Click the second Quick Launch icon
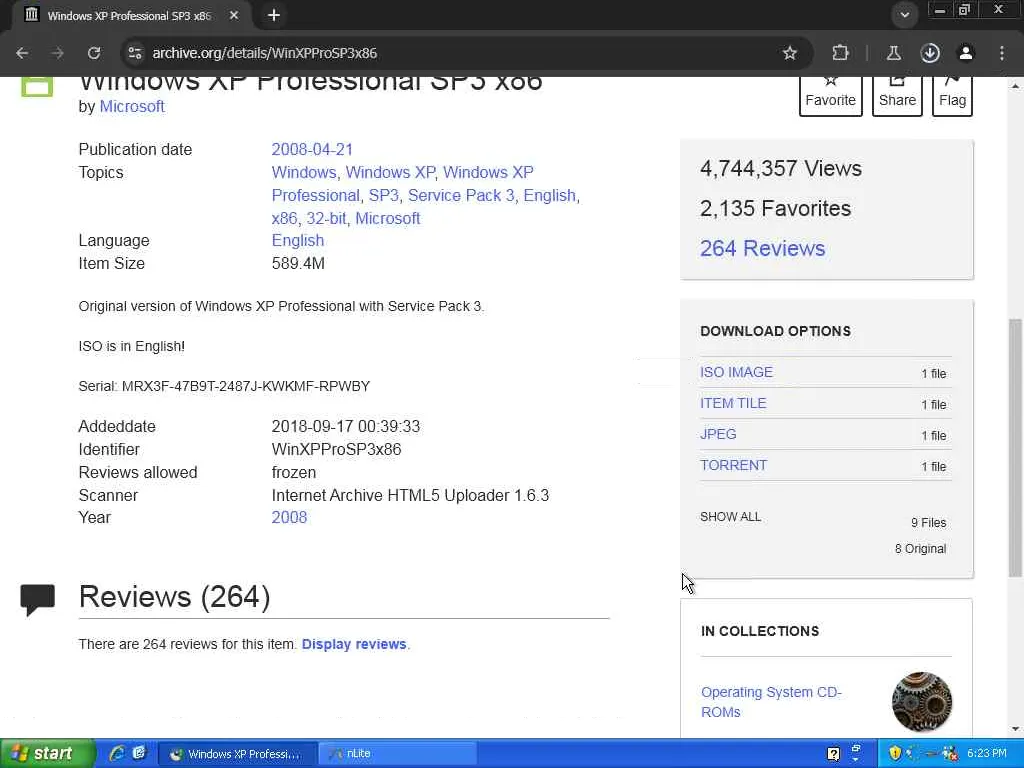Viewport: 1024px width, 768px height. click(139, 754)
